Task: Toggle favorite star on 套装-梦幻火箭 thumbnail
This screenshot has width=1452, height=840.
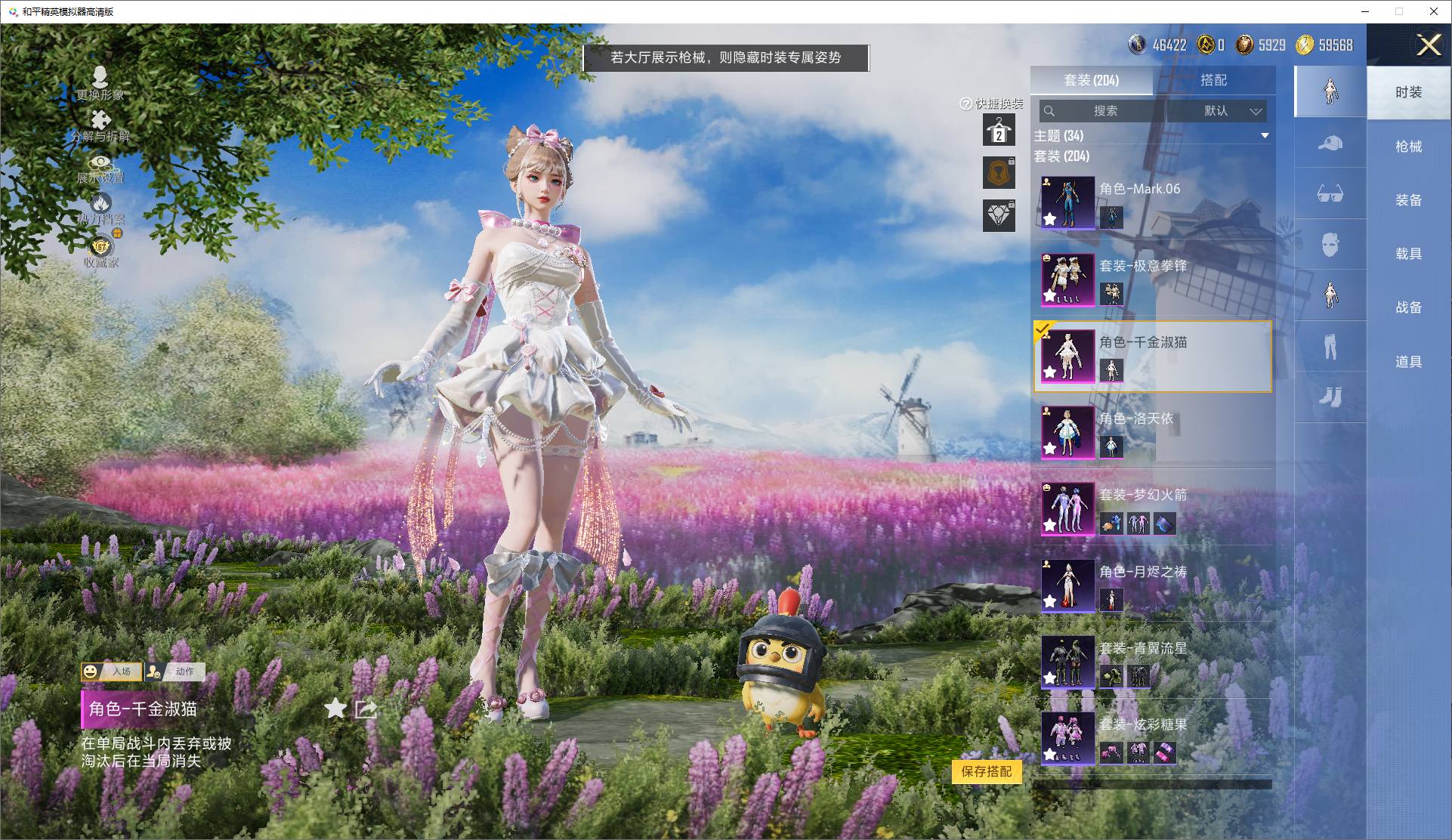Action: click(x=1050, y=525)
